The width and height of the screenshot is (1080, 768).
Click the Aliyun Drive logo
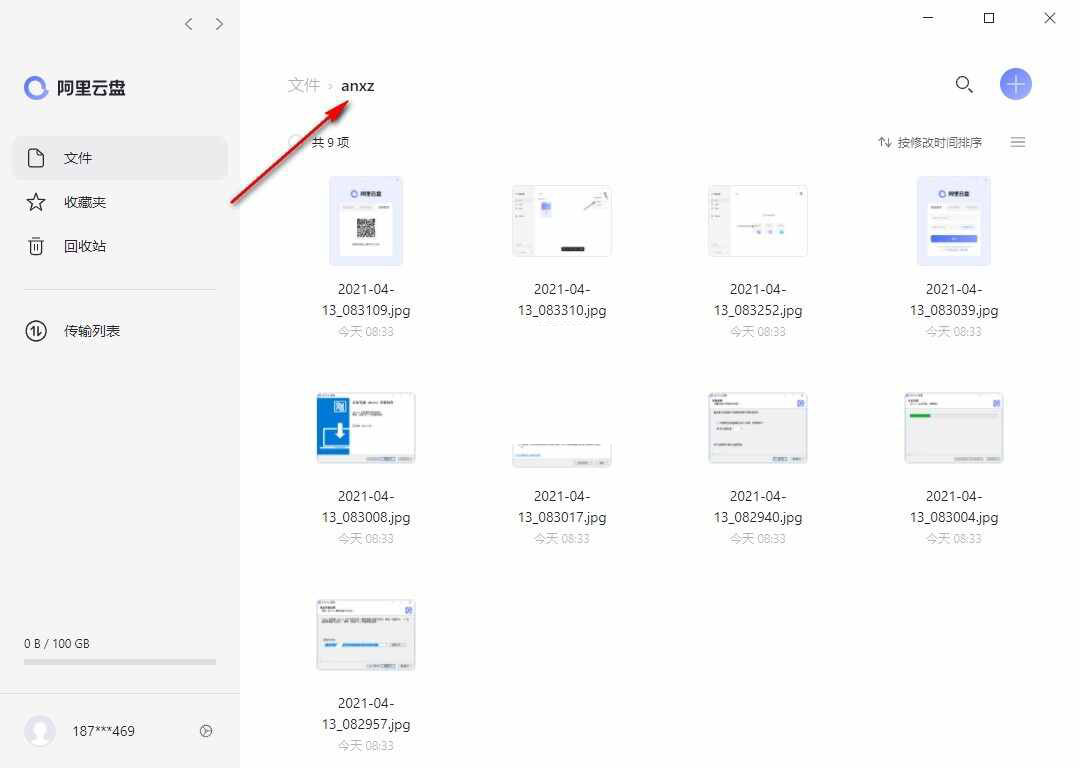(75, 88)
